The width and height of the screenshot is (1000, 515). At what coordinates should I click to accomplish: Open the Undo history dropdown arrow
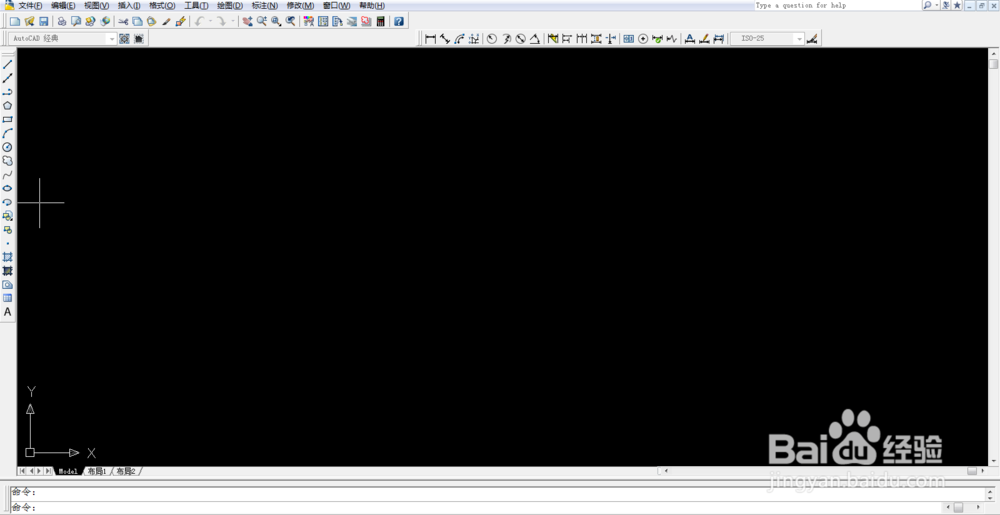click(x=210, y=21)
